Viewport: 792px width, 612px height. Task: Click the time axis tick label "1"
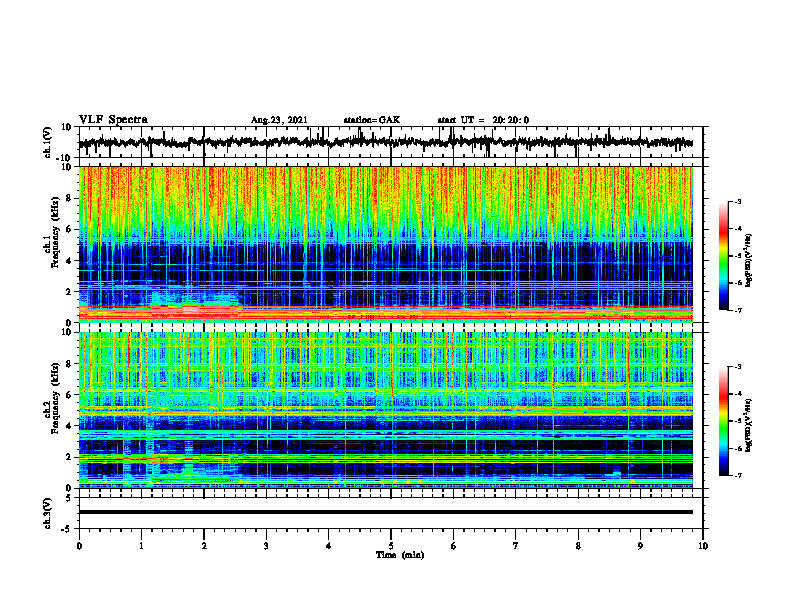point(141,546)
